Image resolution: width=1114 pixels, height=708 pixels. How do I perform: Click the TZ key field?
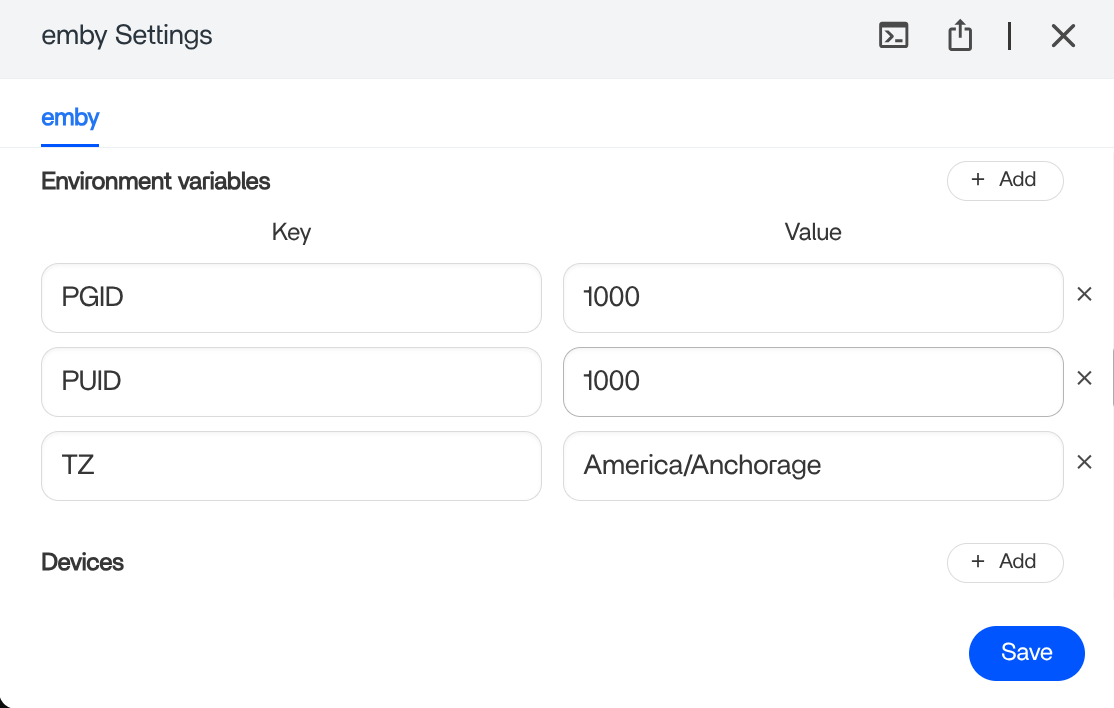pos(291,466)
